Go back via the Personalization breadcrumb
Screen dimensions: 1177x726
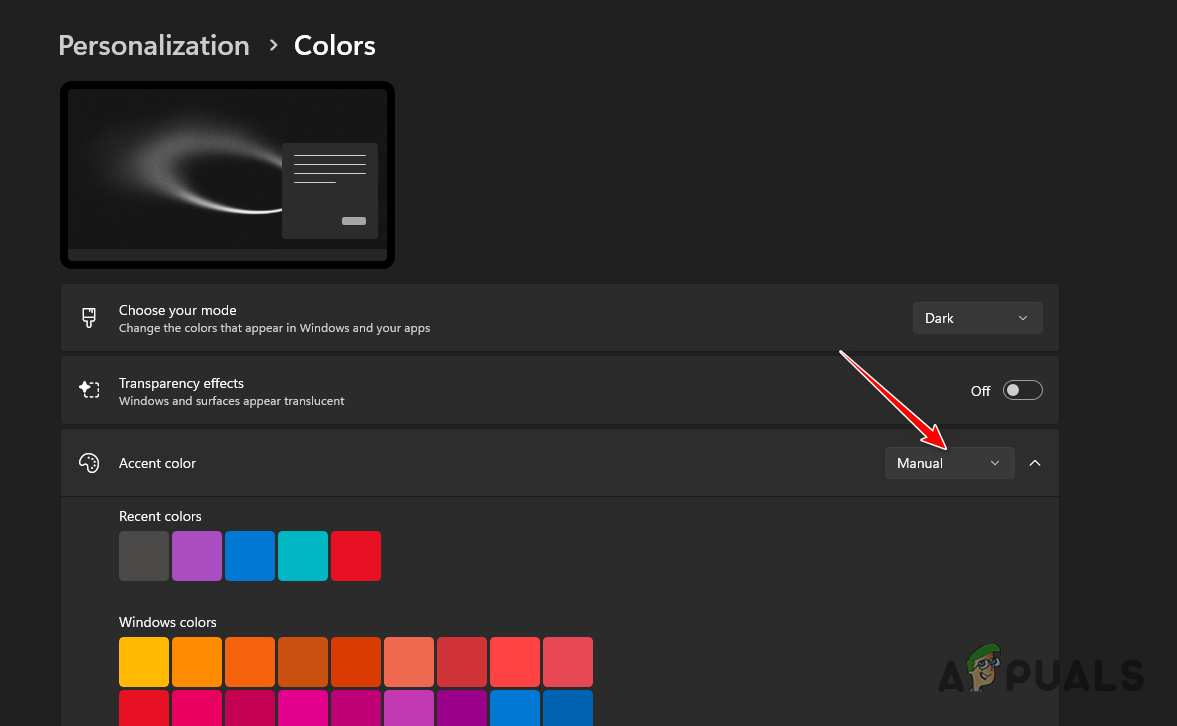pyautogui.click(x=153, y=45)
